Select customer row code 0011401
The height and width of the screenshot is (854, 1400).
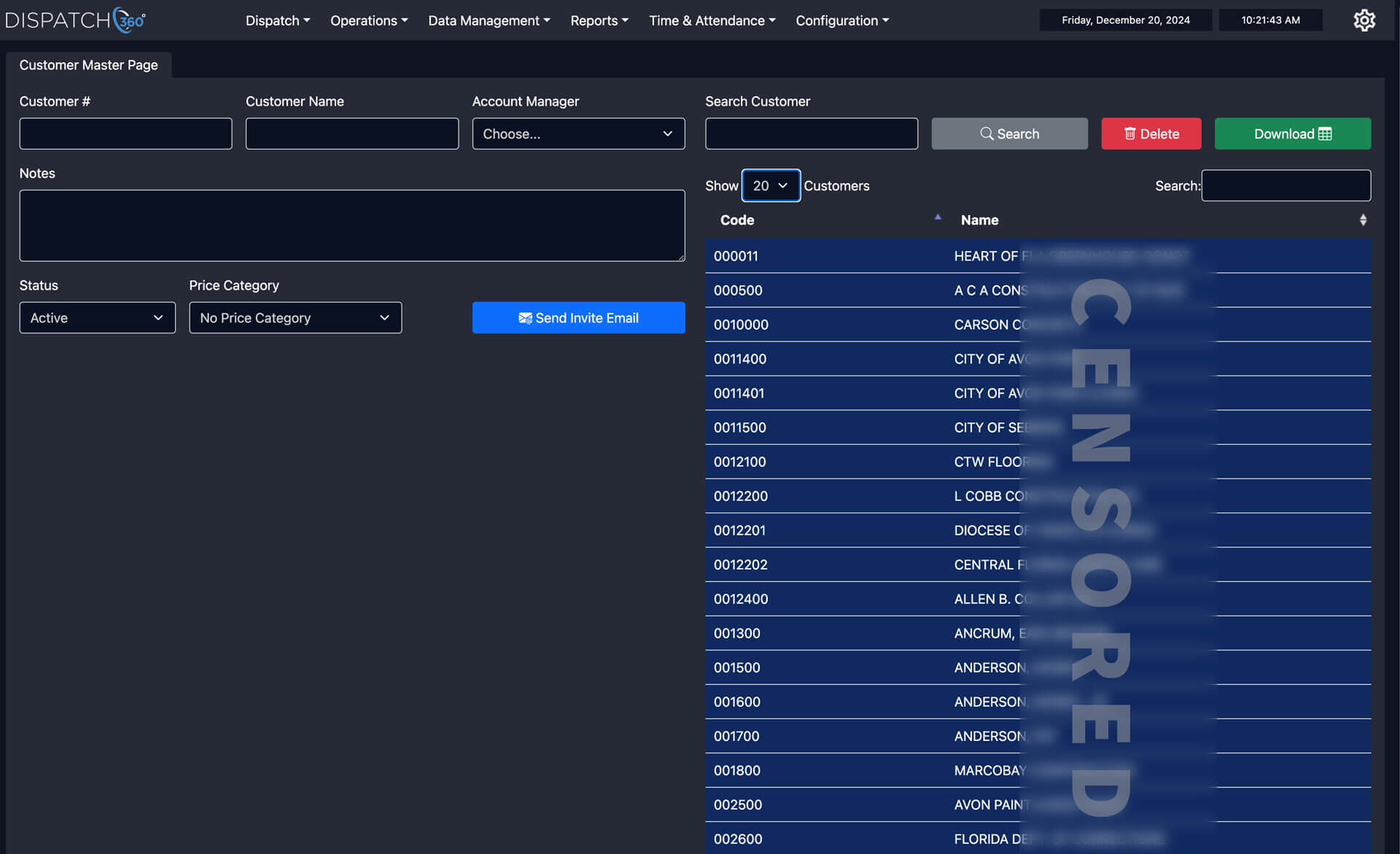pos(1038,393)
